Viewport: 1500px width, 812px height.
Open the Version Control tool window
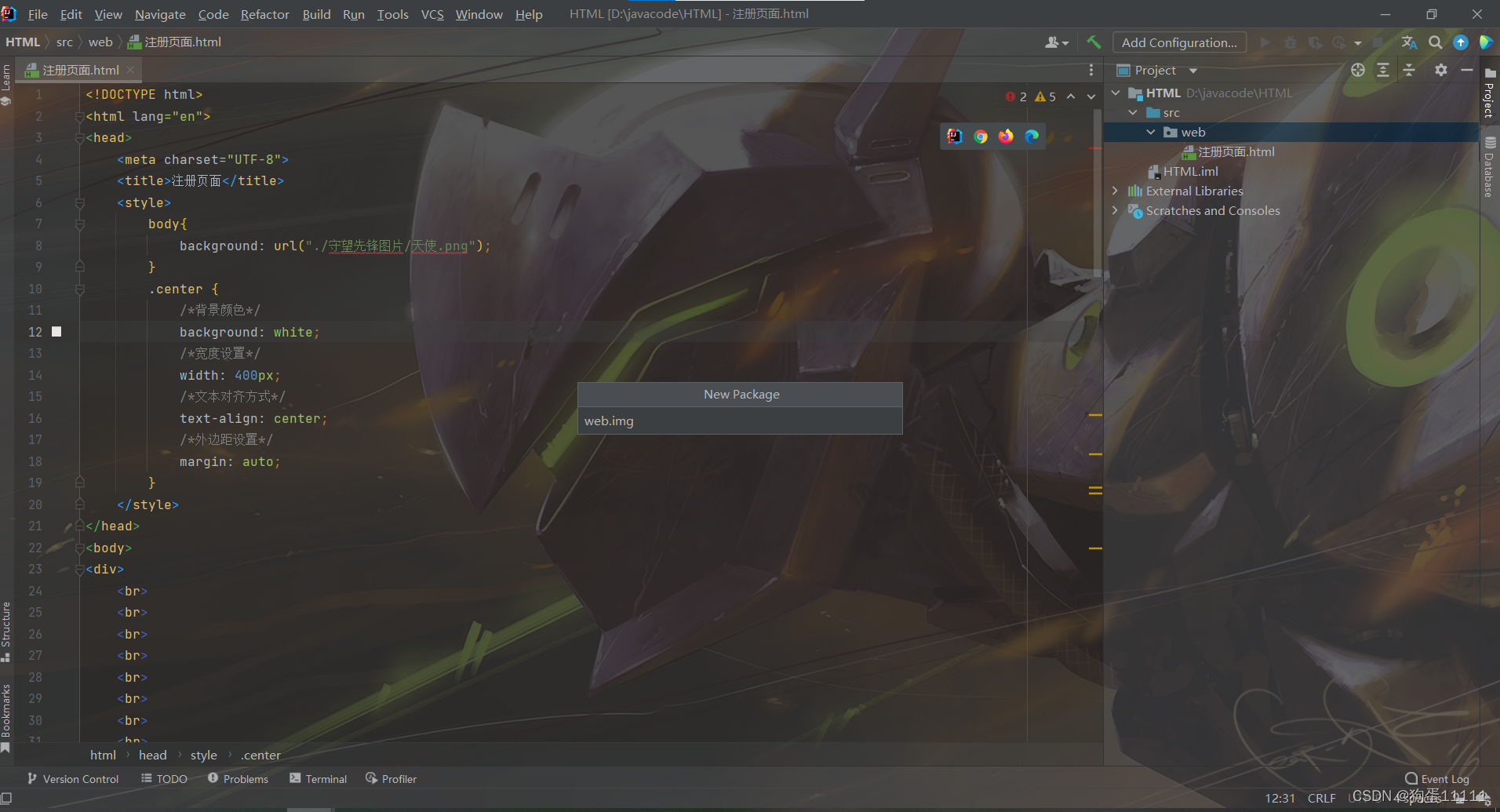(73, 778)
